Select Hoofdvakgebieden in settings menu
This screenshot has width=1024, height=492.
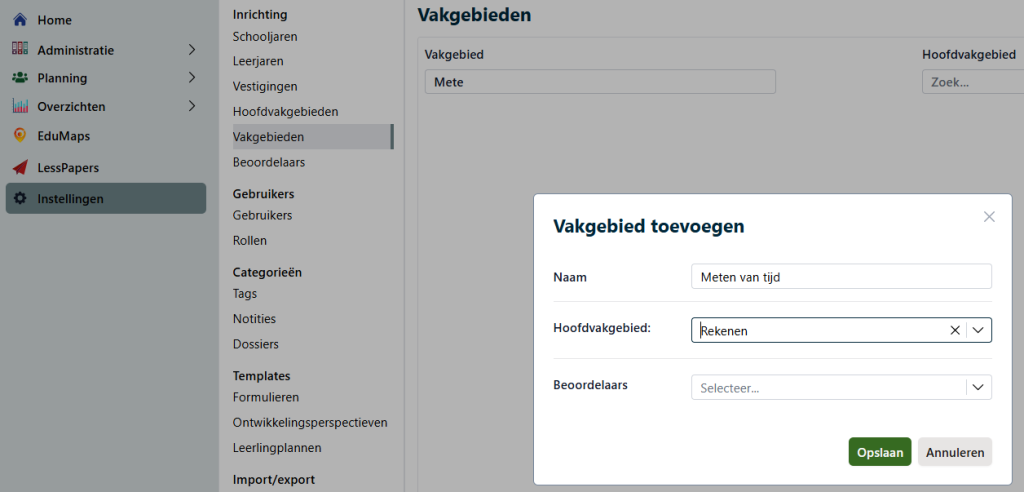(x=285, y=112)
